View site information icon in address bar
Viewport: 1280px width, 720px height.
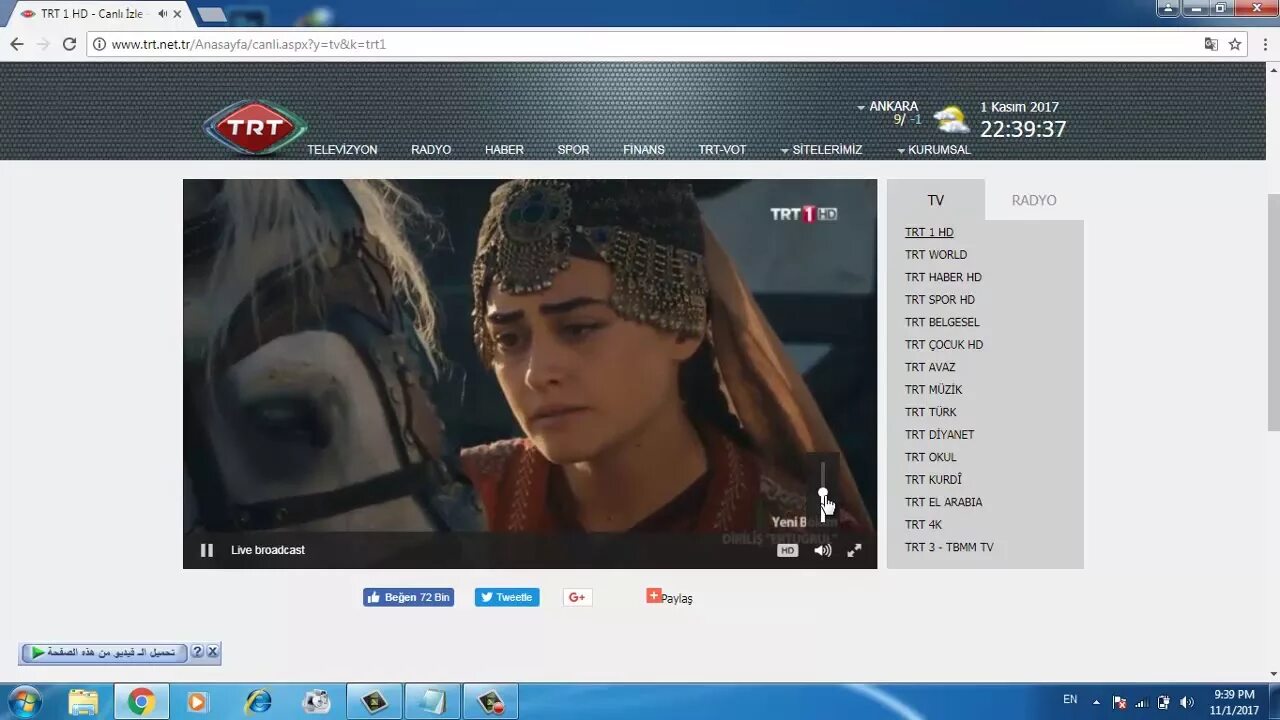98,44
